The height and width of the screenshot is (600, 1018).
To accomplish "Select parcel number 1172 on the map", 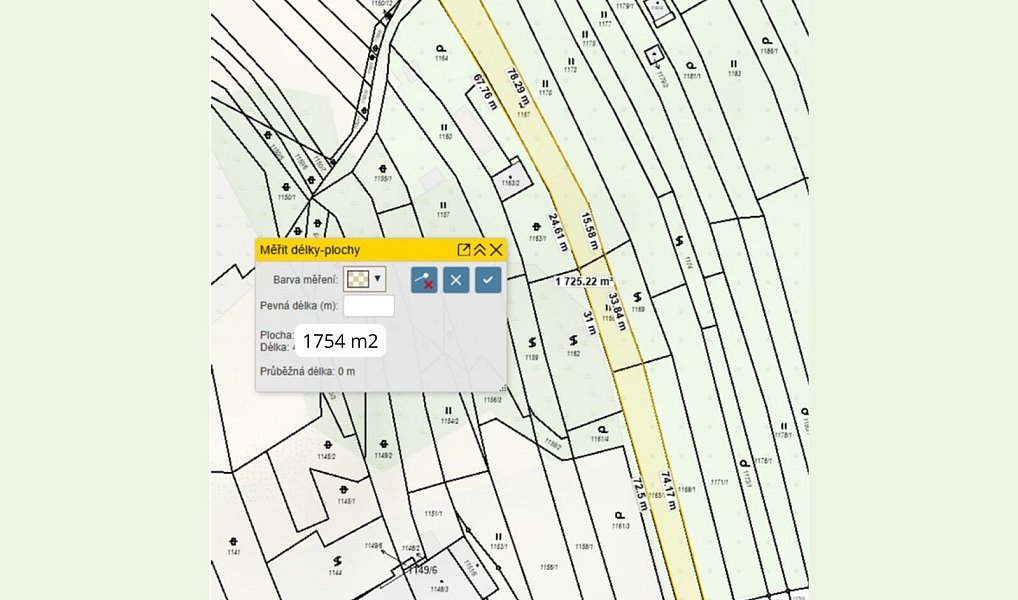I will pyautogui.click(x=571, y=69).
